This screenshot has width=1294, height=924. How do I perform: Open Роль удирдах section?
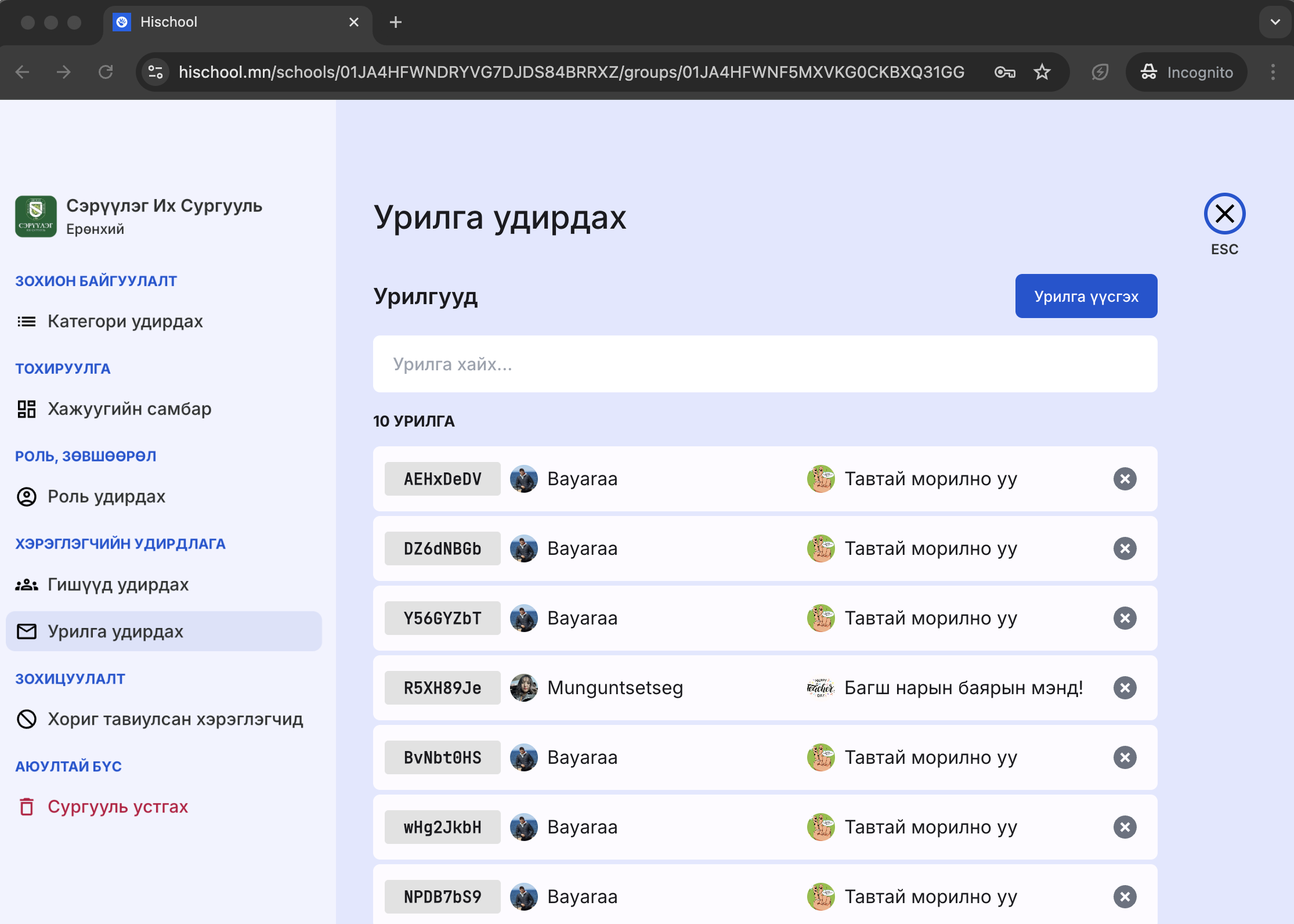[x=106, y=496]
